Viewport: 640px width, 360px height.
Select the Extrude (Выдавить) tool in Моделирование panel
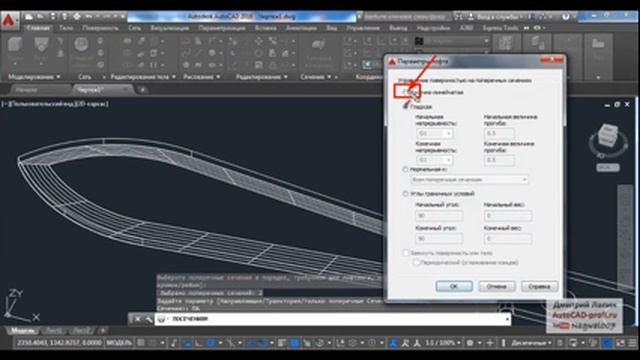41,44
